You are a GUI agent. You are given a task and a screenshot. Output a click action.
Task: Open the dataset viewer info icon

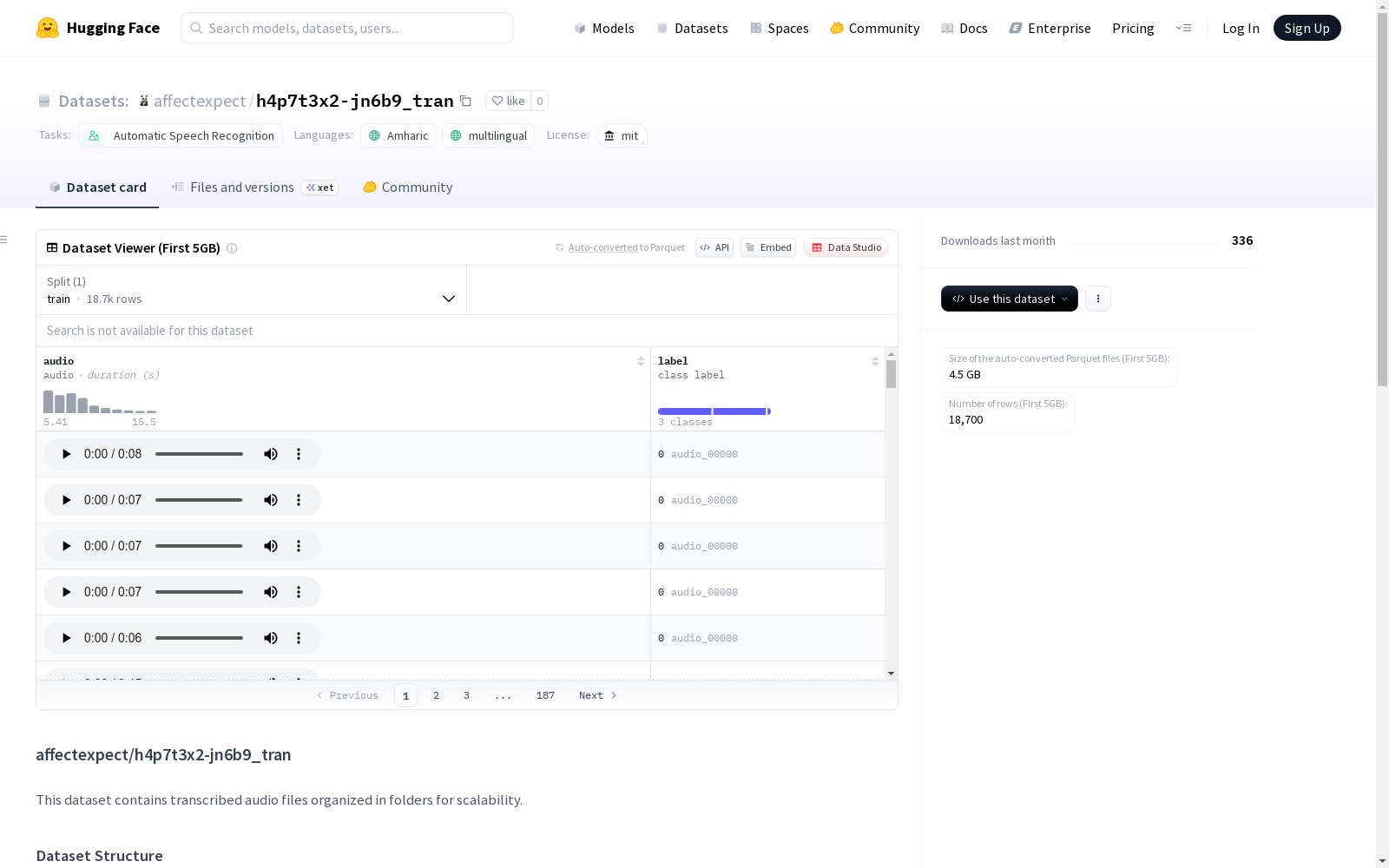(232, 248)
